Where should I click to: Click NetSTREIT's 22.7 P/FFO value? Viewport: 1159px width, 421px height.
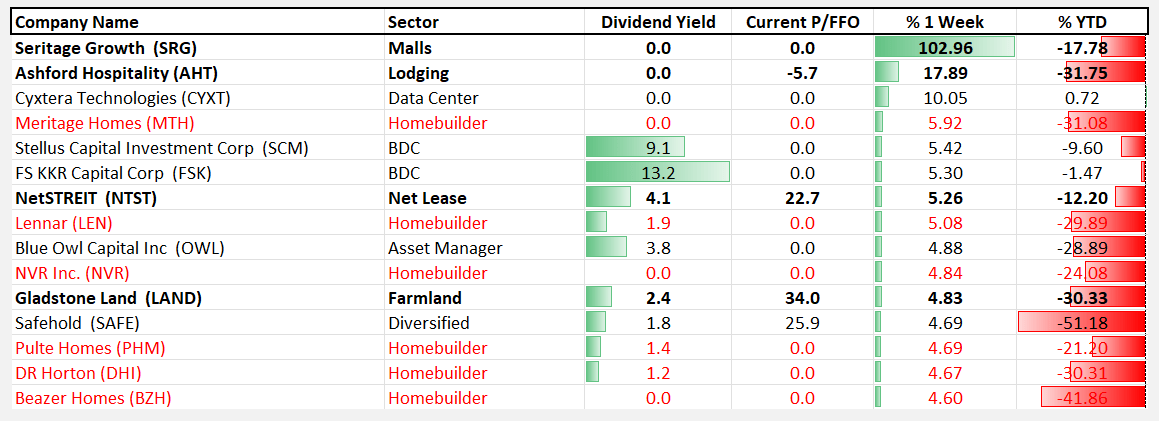(802, 198)
